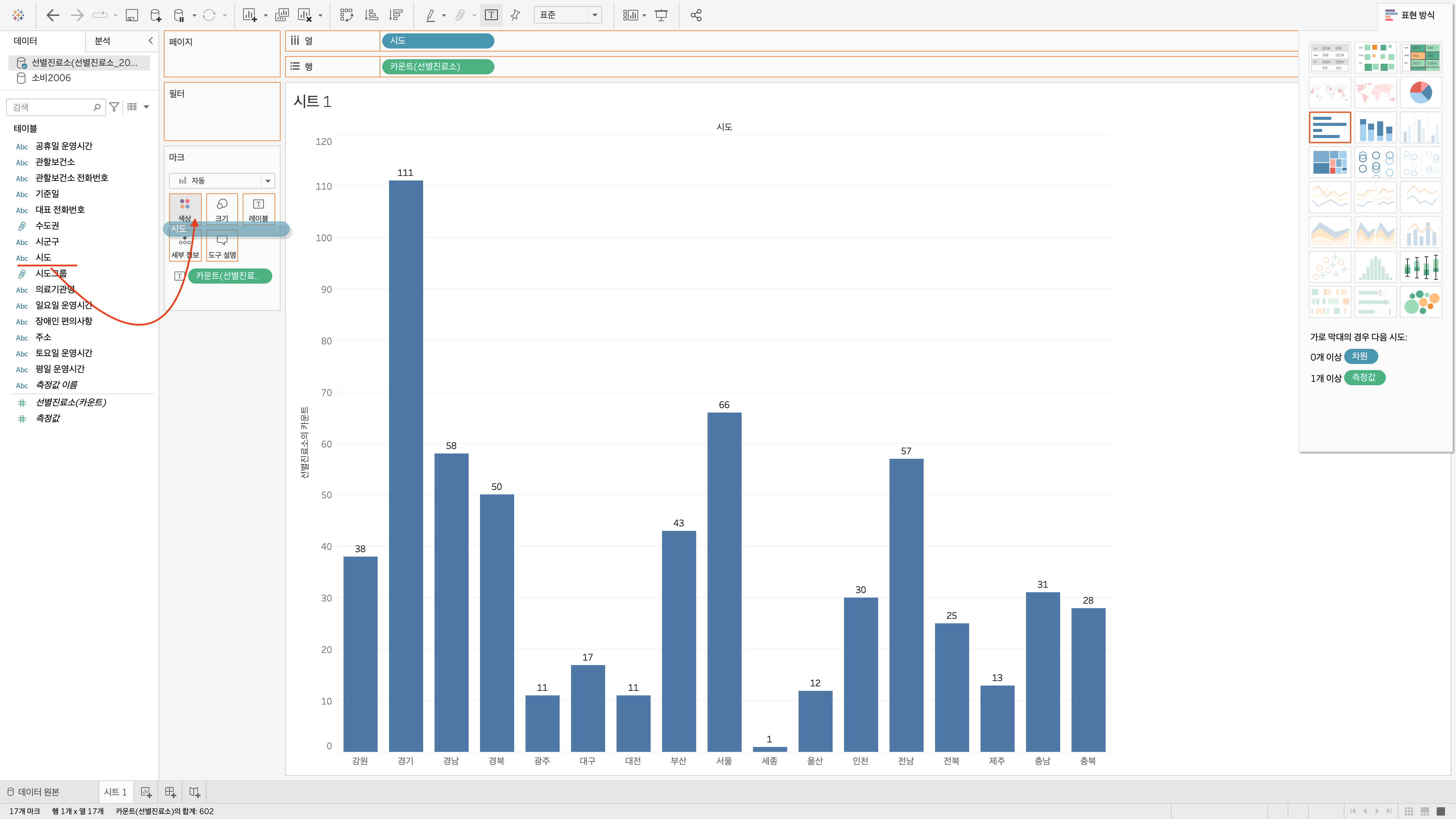Viewport: 1456px width, 819px height.
Task: Click the new worksheet tab icon
Action: tap(146, 792)
